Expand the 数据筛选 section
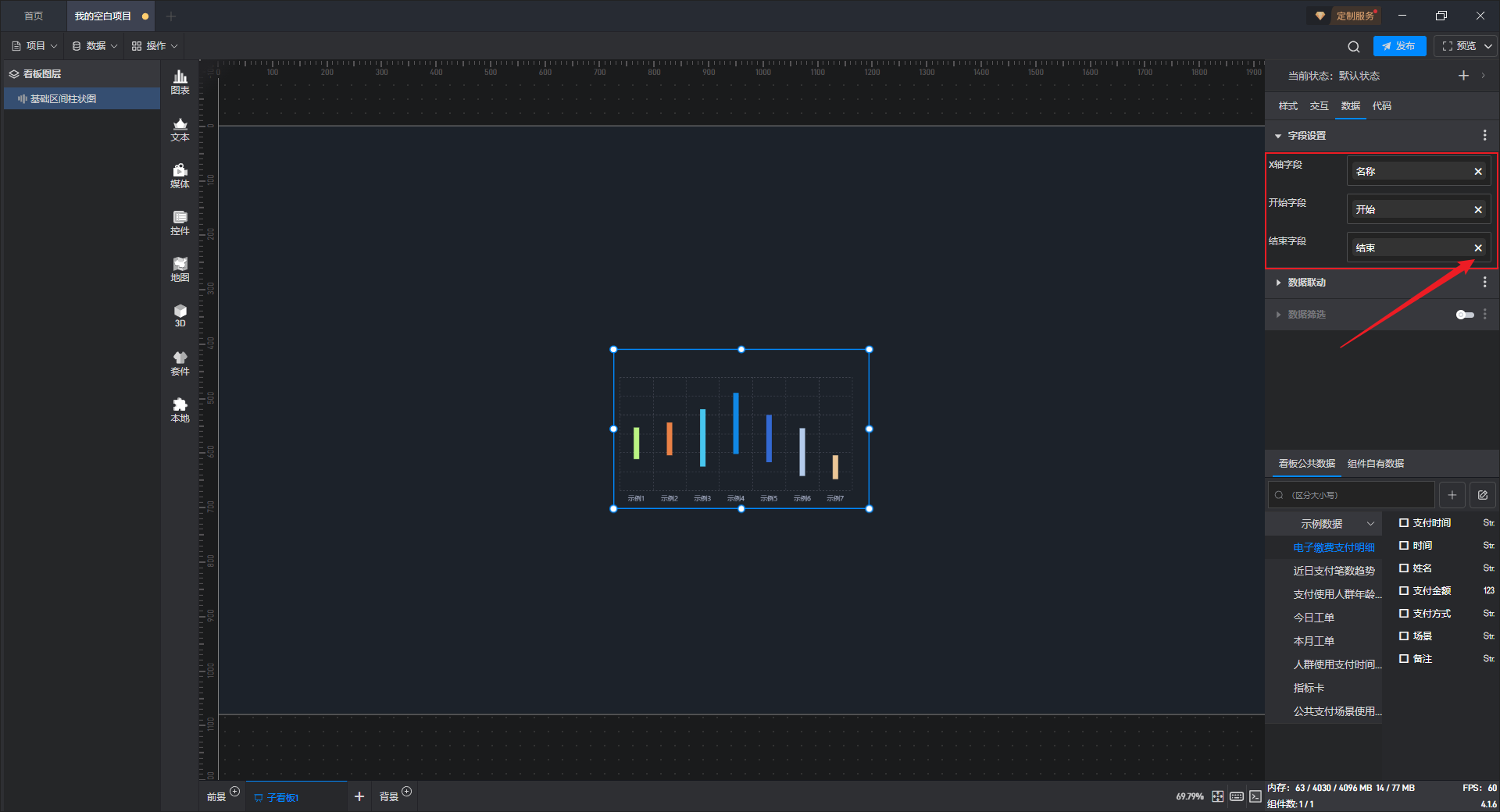The width and height of the screenshot is (1500, 812). (x=1278, y=315)
